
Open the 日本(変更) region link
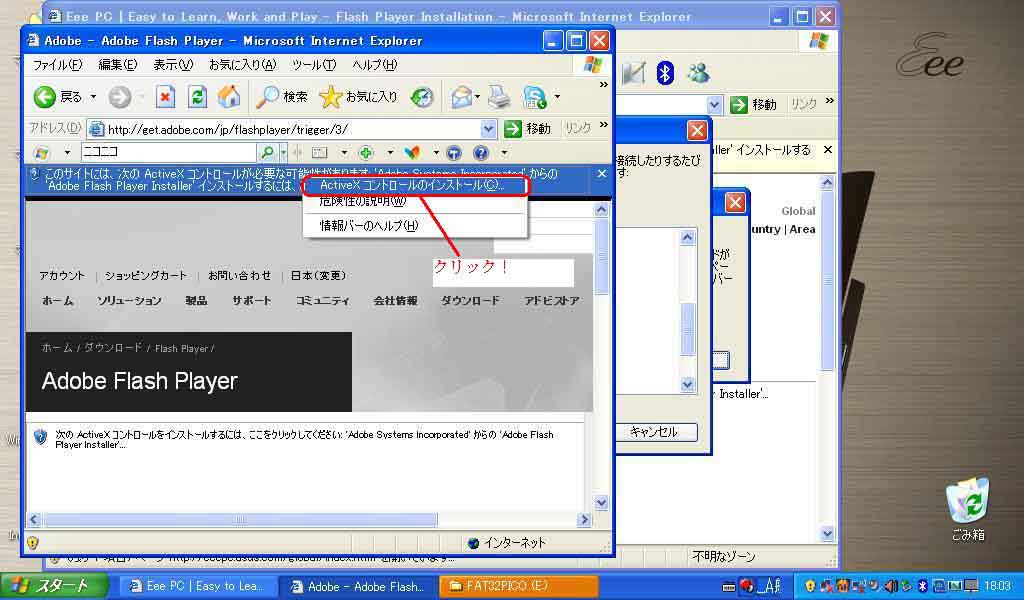point(318,276)
